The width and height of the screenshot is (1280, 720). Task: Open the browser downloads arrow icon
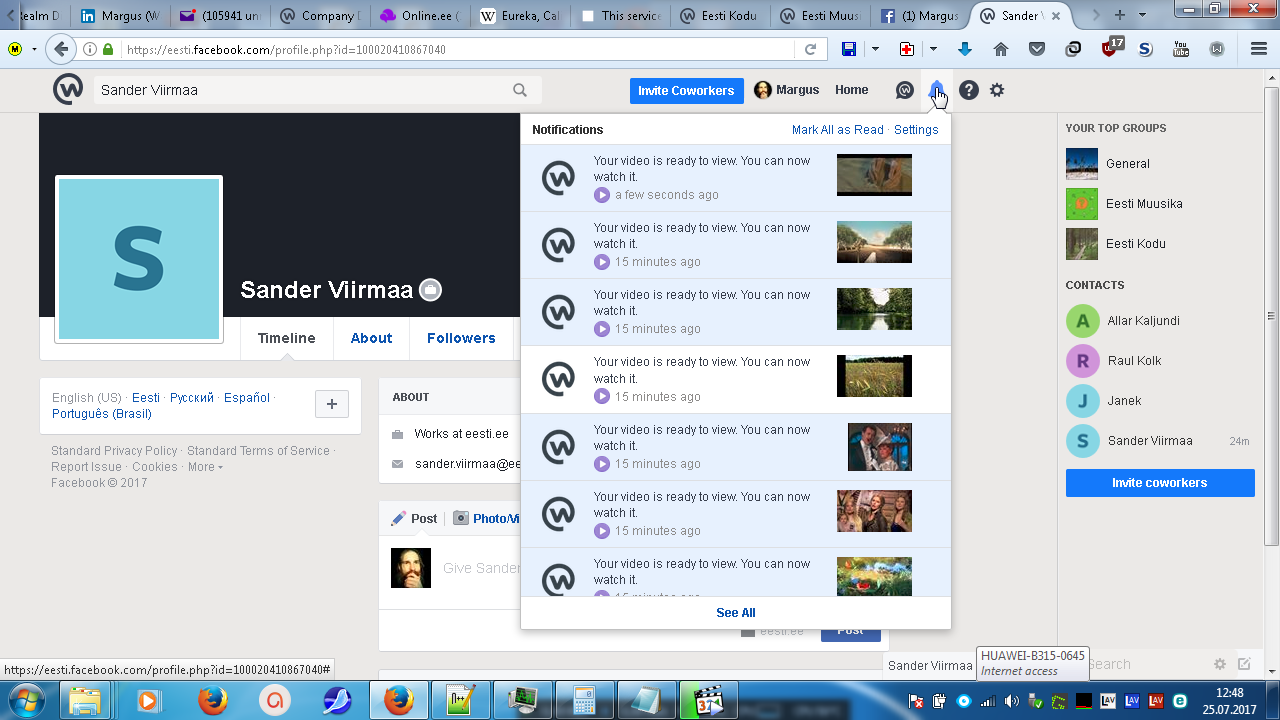pos(965,49)
